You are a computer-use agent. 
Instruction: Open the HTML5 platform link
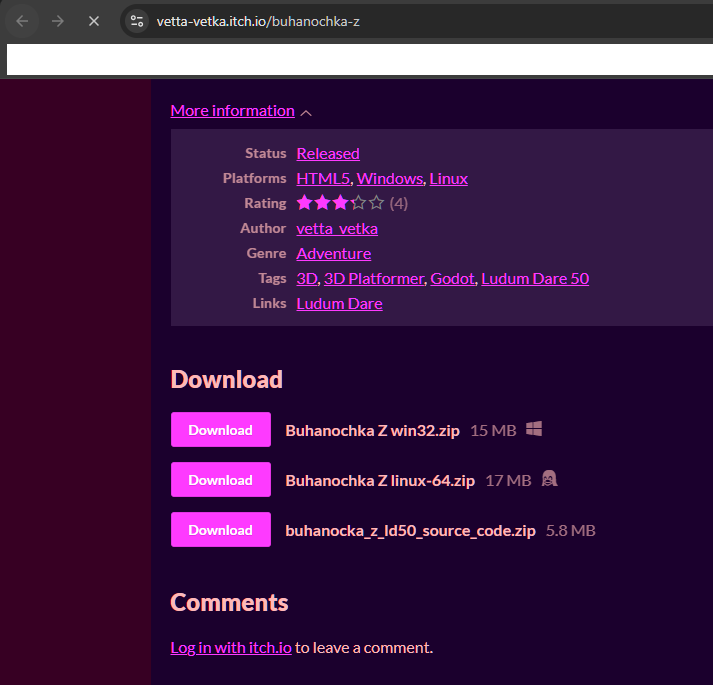click(323, 178)
